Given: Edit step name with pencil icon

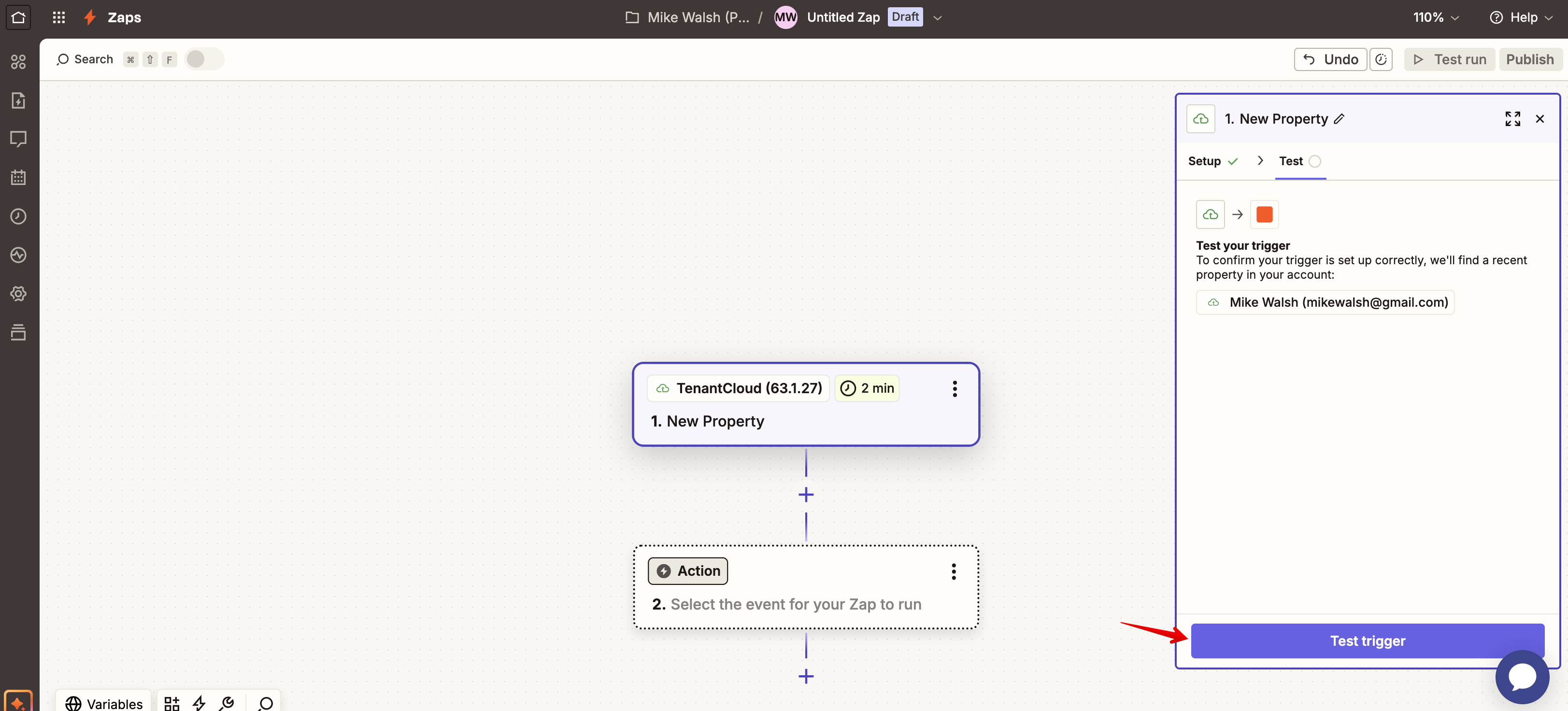Looking at the screenshot, I should click(1339, 119).
